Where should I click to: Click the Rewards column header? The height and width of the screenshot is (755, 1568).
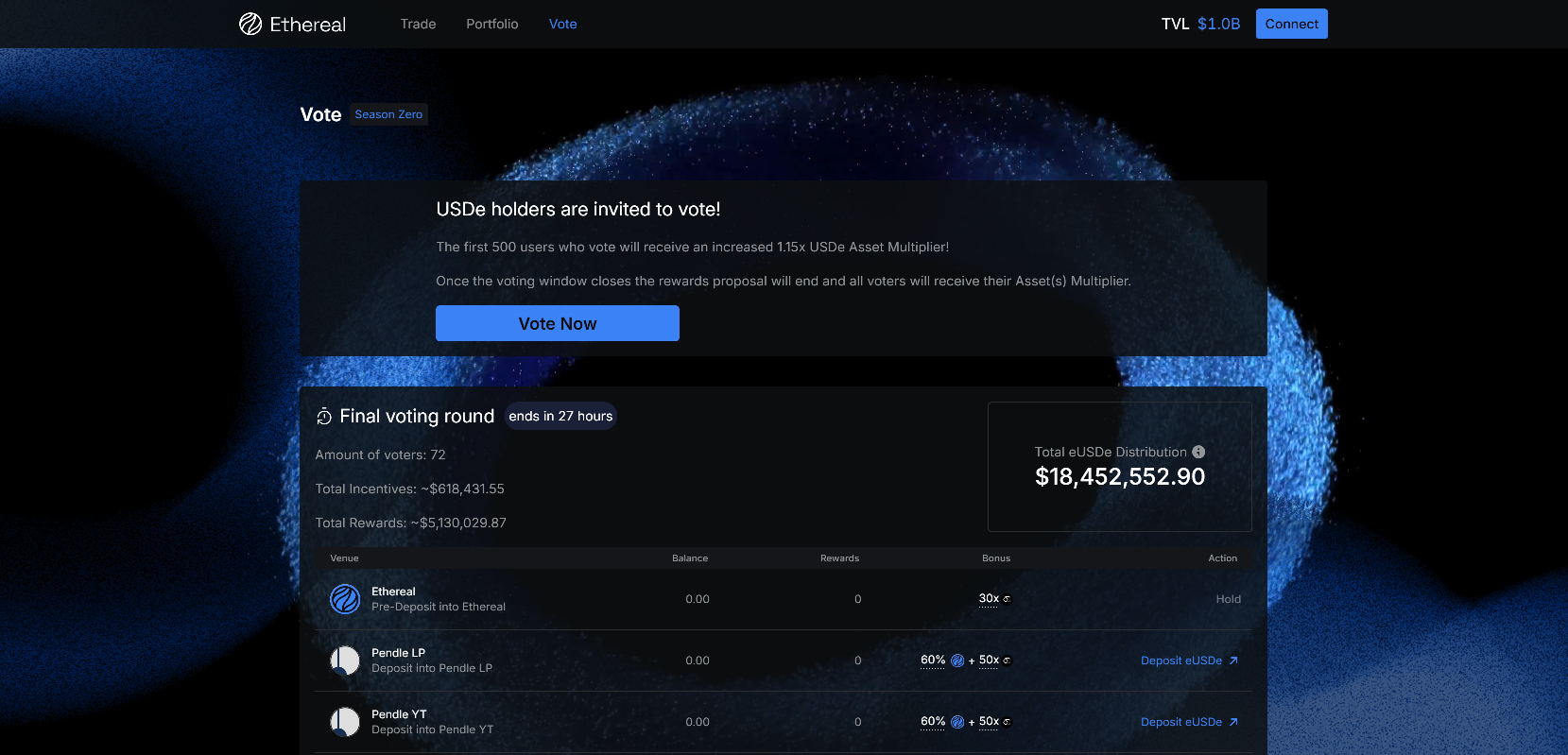point(840,558)
